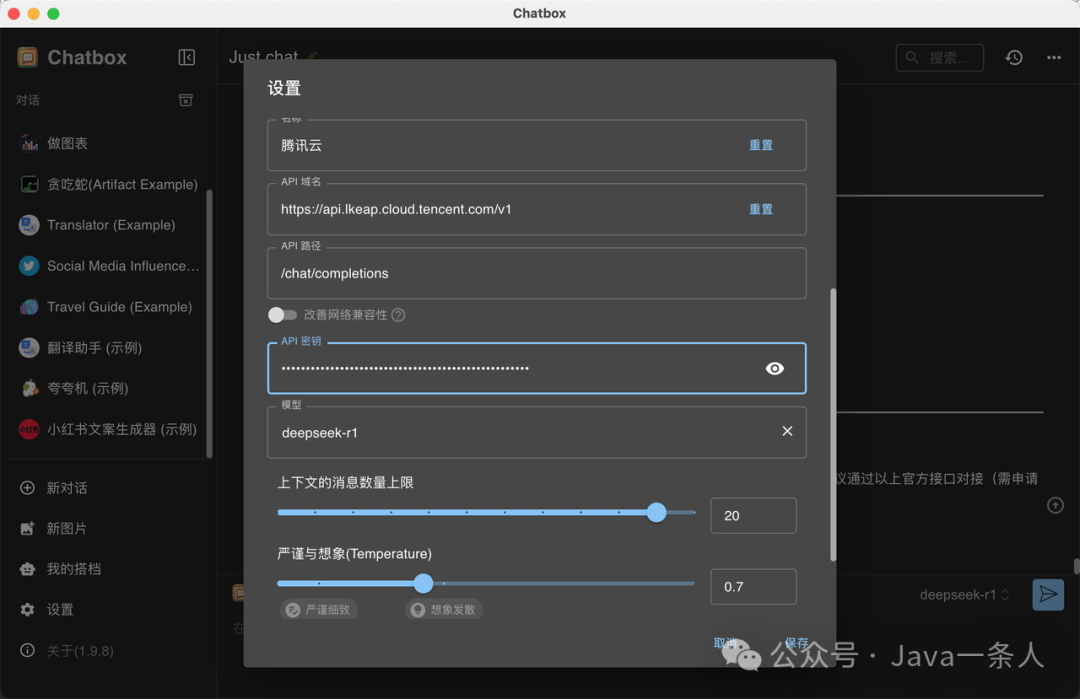The width and height of the screenshot is (1080, 699).
Task: Click the send arrow button
Action: tap(1048, 594)
